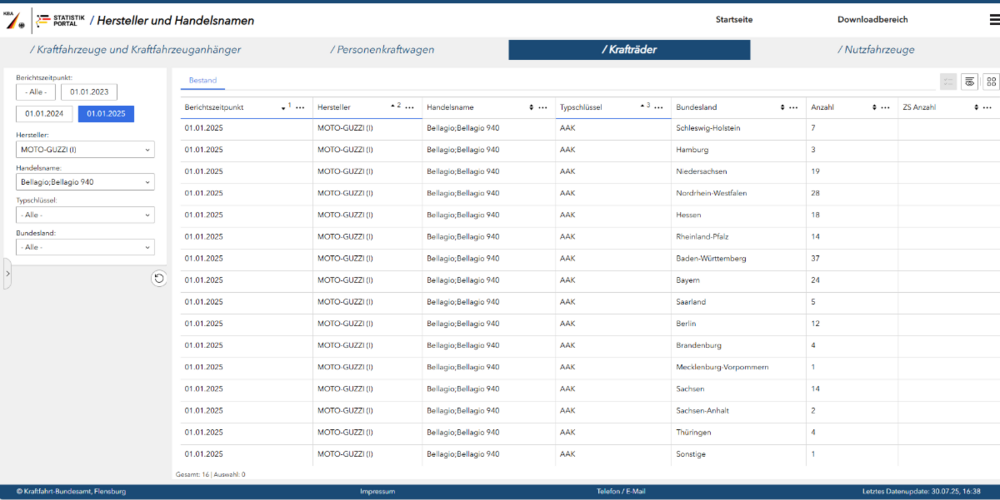1000x500 pixels.
Task: Open the Hersteller dropdown showing MOTO-GUZZI
Action: [x=85, y=150]
